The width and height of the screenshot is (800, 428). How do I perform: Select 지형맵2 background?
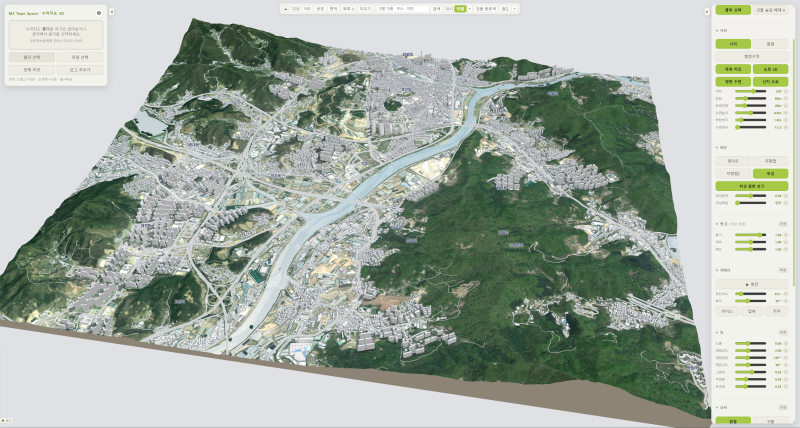733,173
